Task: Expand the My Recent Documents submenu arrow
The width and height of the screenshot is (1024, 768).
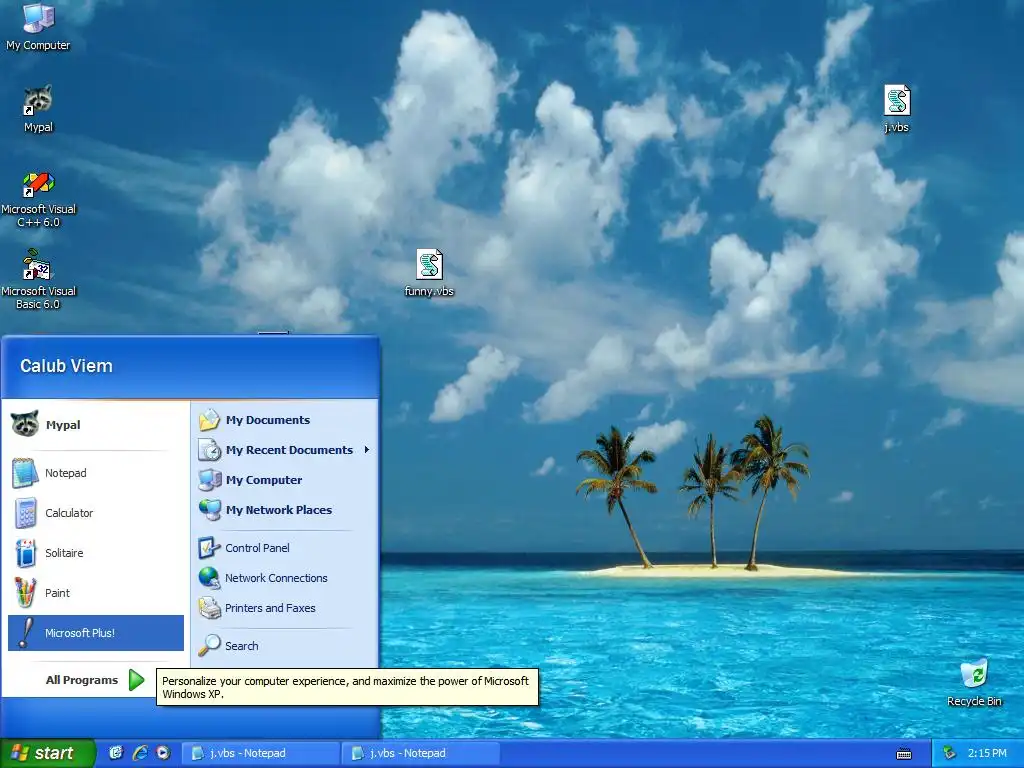Action: point(367,450)
